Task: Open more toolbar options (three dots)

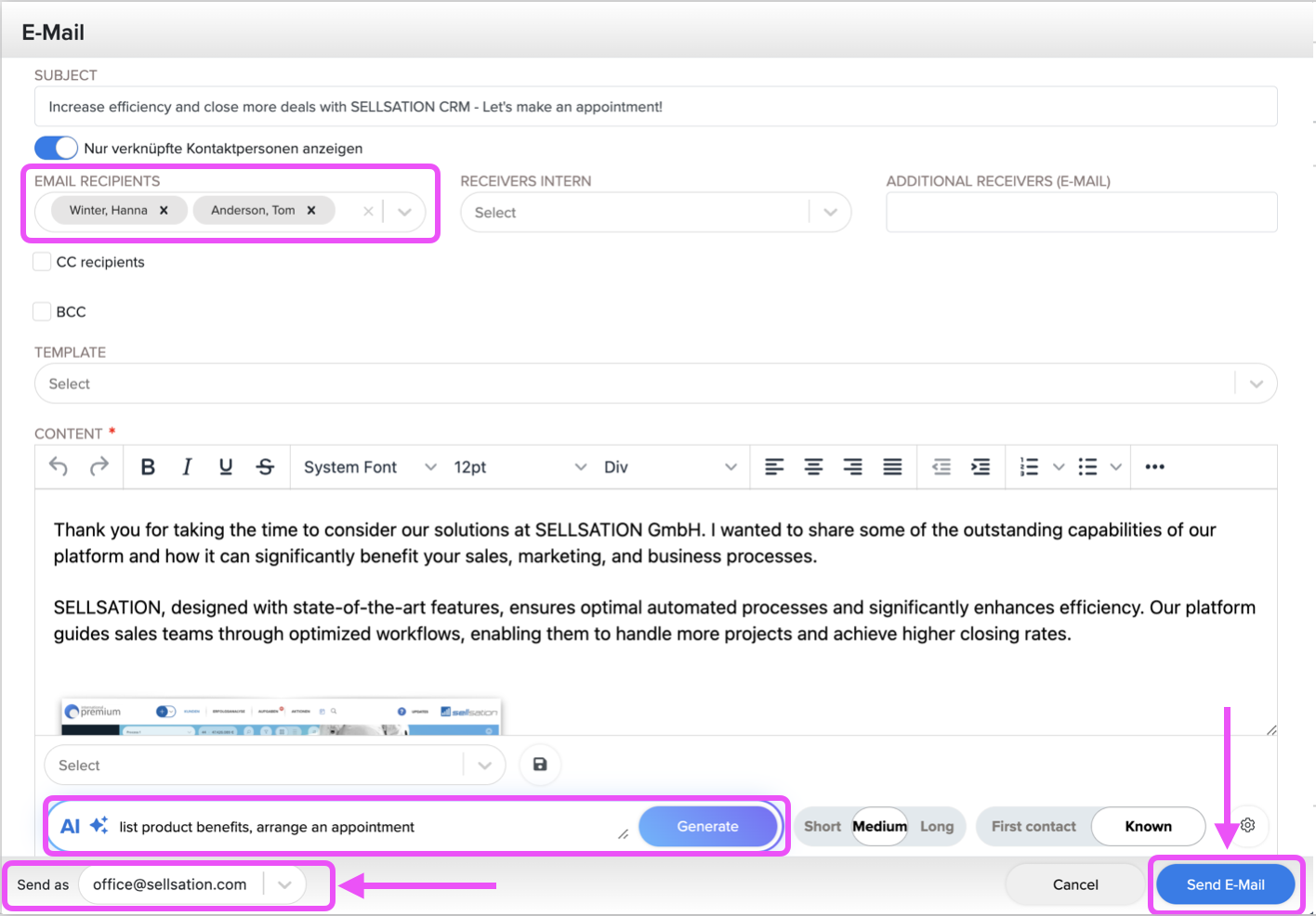Action: click(1154, 466)
